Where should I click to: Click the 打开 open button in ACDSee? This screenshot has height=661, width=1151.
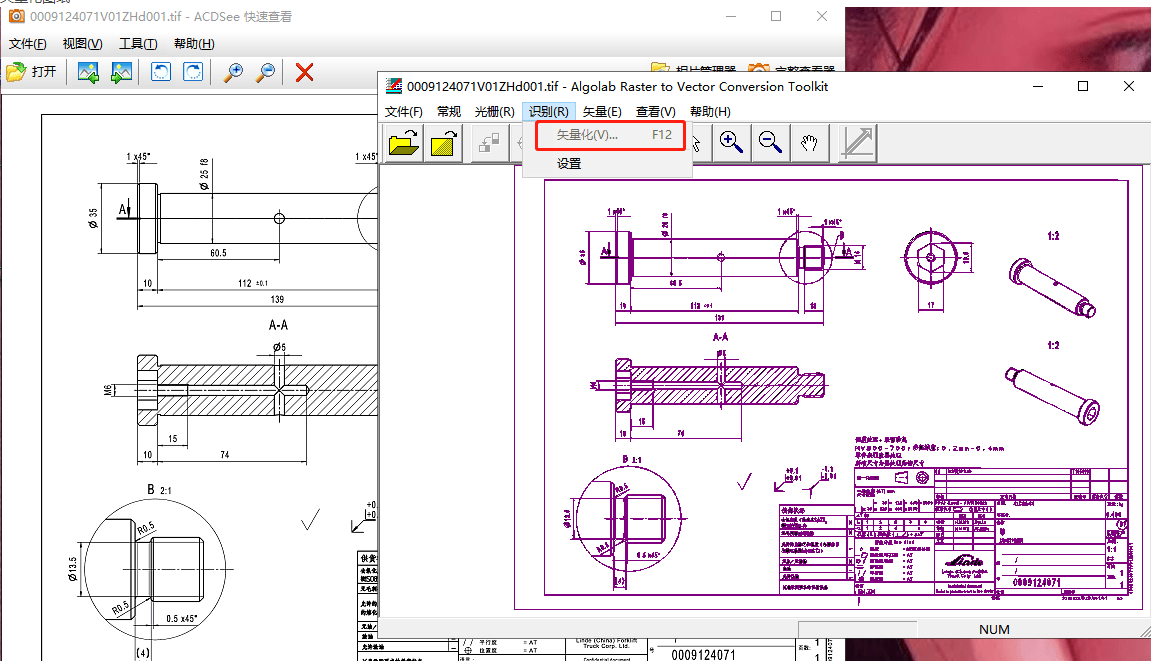(31, 72)
